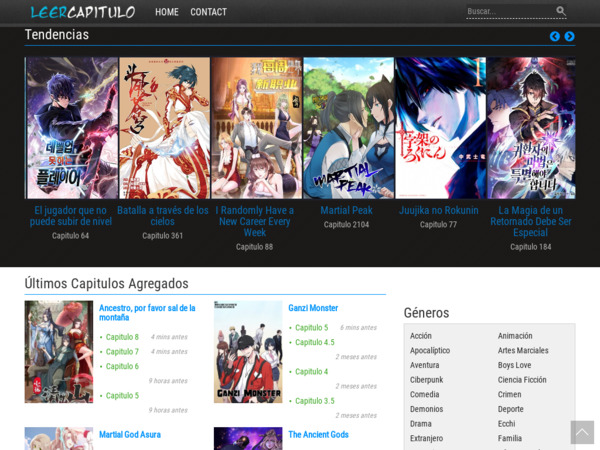Select the Demonios genre

click(x=426, y=409)
